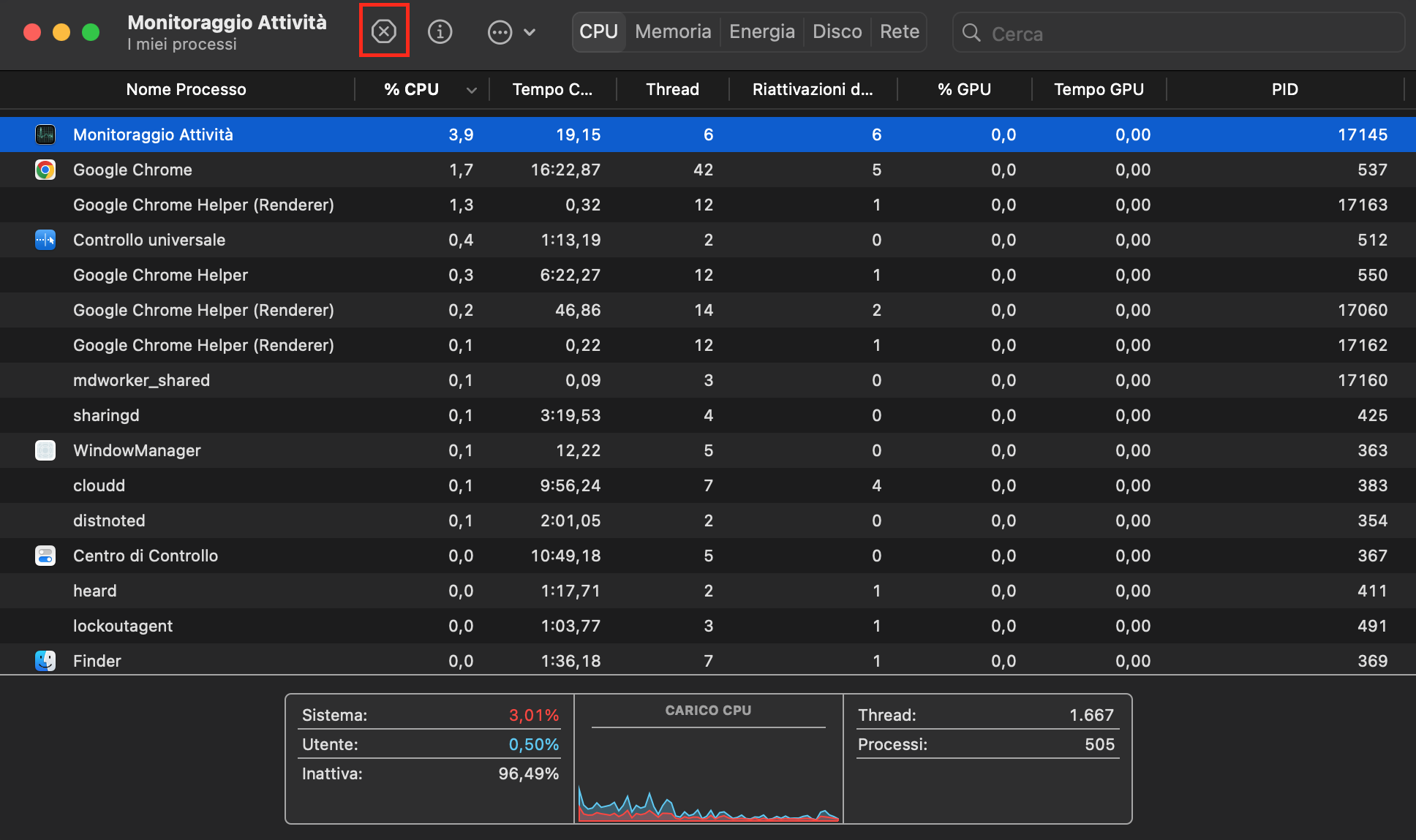
Task: Sort by the PID column header
Action: pyautogui.click(x=1284, y=89)
